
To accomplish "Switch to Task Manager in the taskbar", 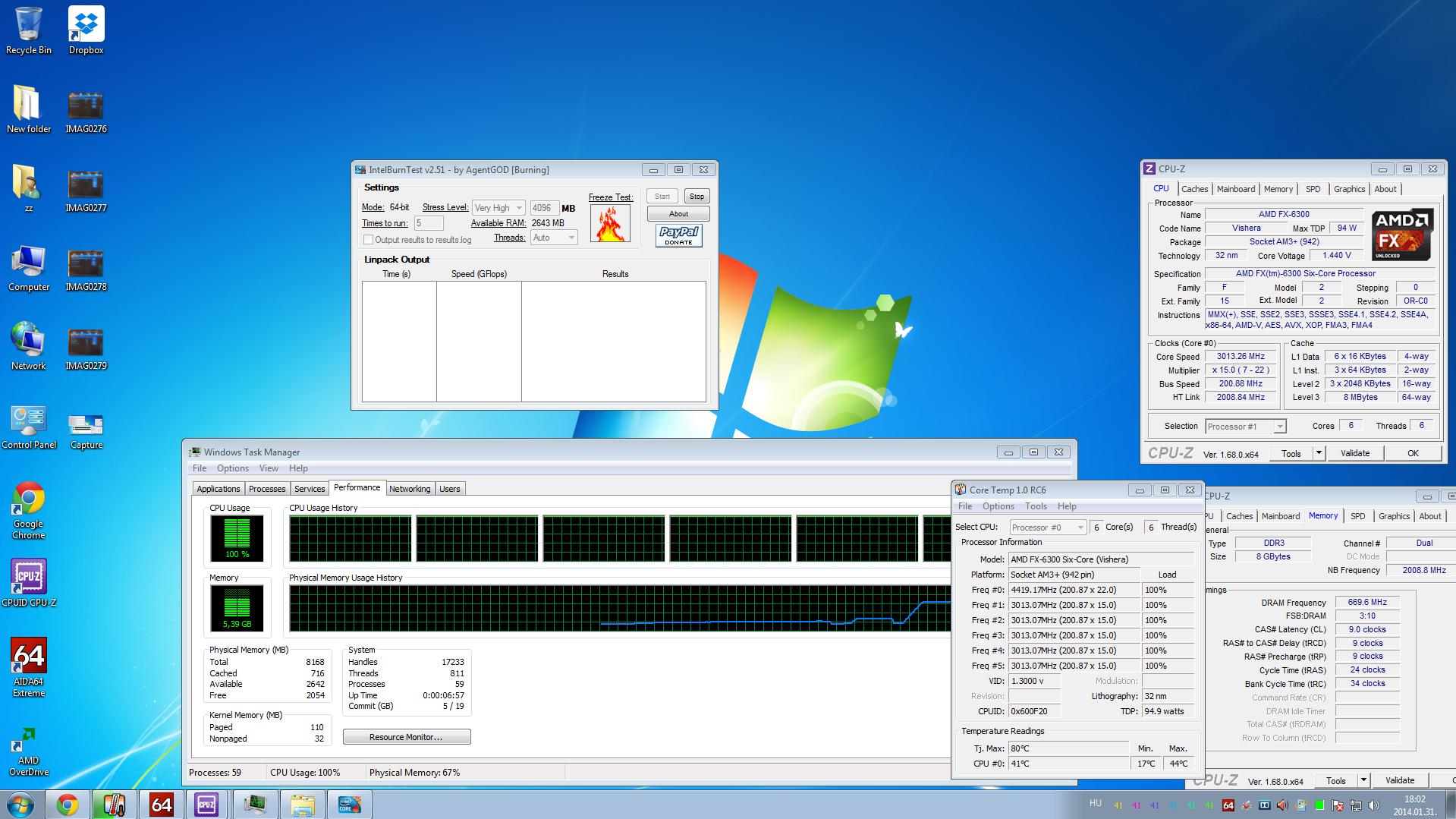I will click(x=255, y=805).
